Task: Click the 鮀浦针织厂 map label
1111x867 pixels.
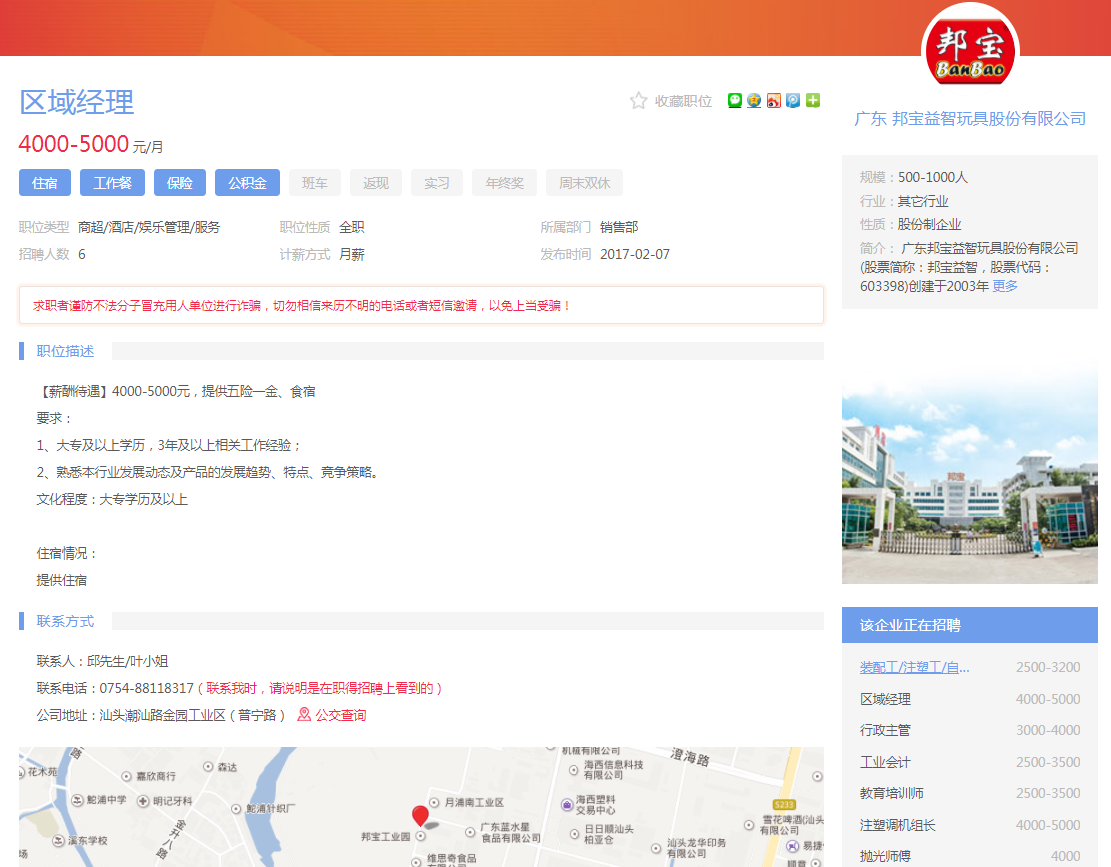Action: [271, 808]
